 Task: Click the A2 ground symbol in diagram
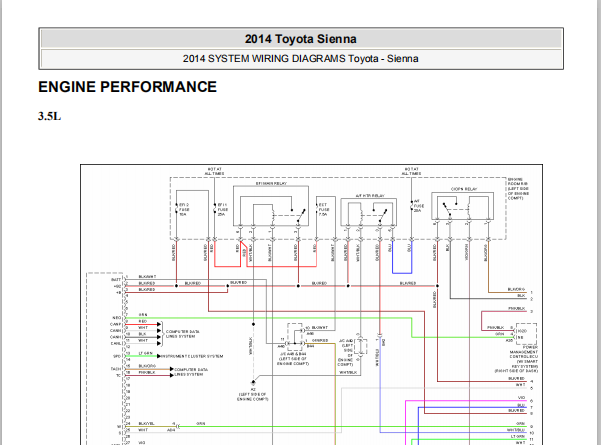[x=253, y=382]
